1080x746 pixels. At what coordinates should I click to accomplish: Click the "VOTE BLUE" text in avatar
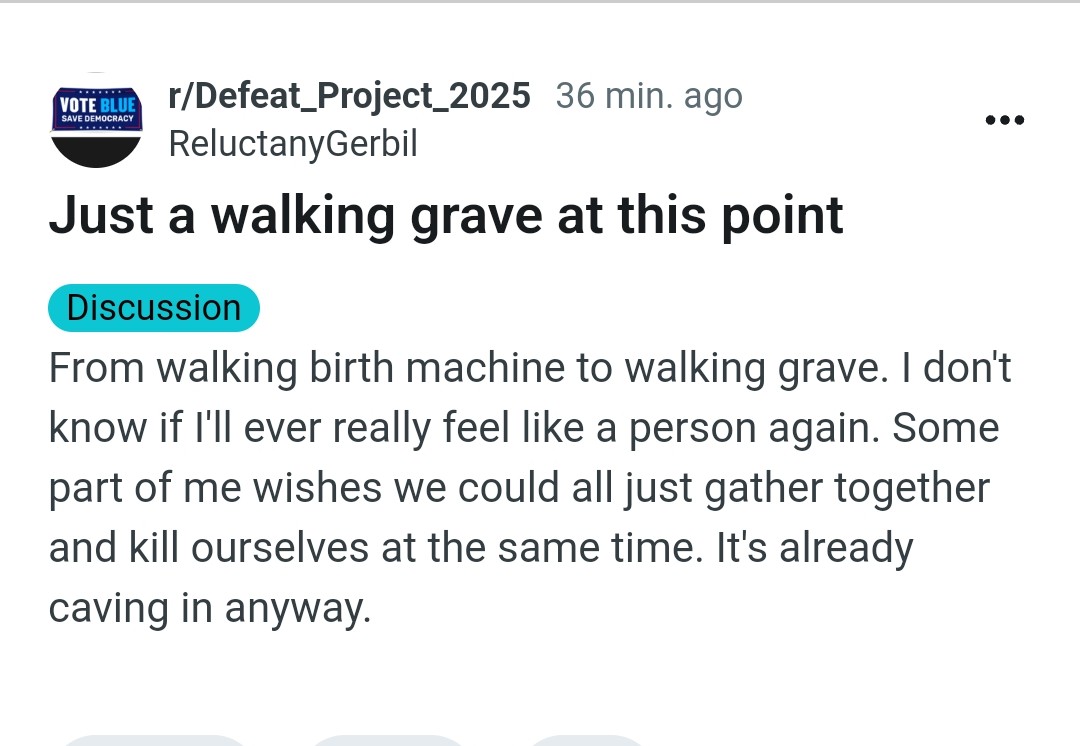pyautogui.click(x=96, y=104)
